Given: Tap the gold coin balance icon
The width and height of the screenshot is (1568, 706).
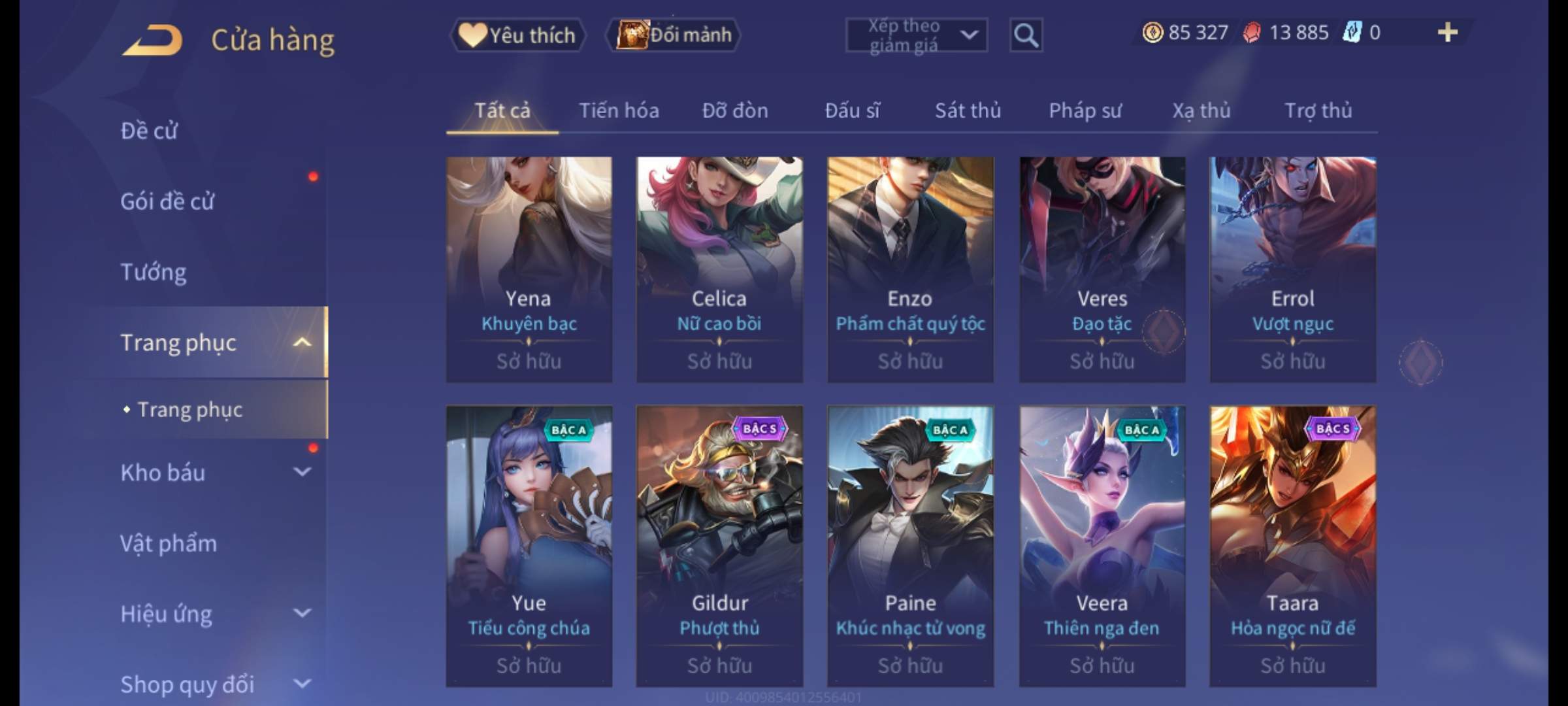Looking at the screenshot, I should [1152, 33].
